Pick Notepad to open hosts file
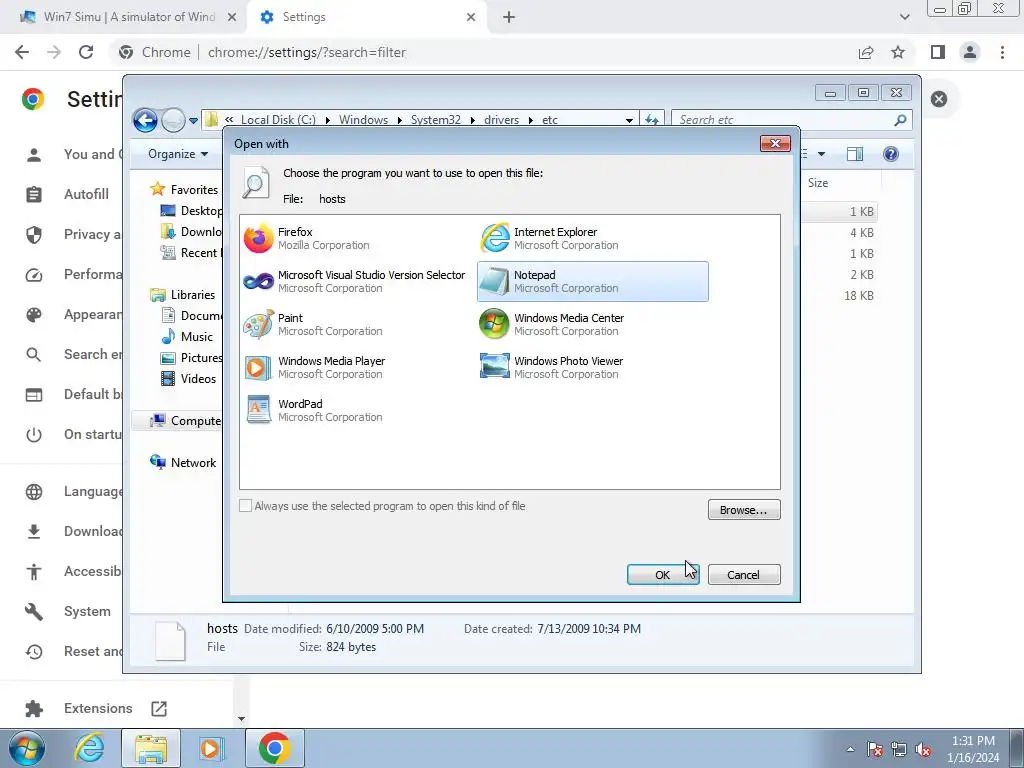Image resolution: width=1024 pixels, height=768 pixels. (592, 281)
